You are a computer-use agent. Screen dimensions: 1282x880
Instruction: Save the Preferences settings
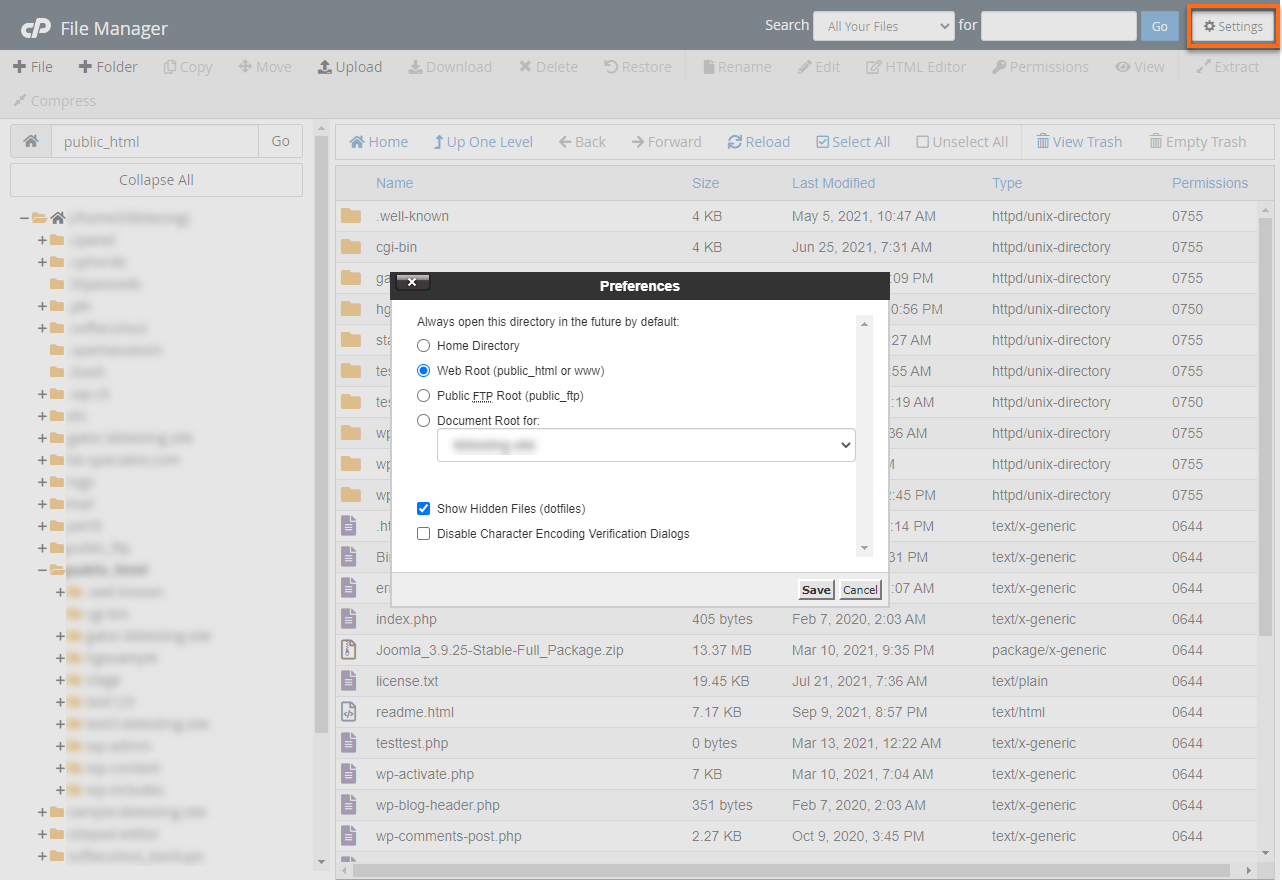point(815,589)
